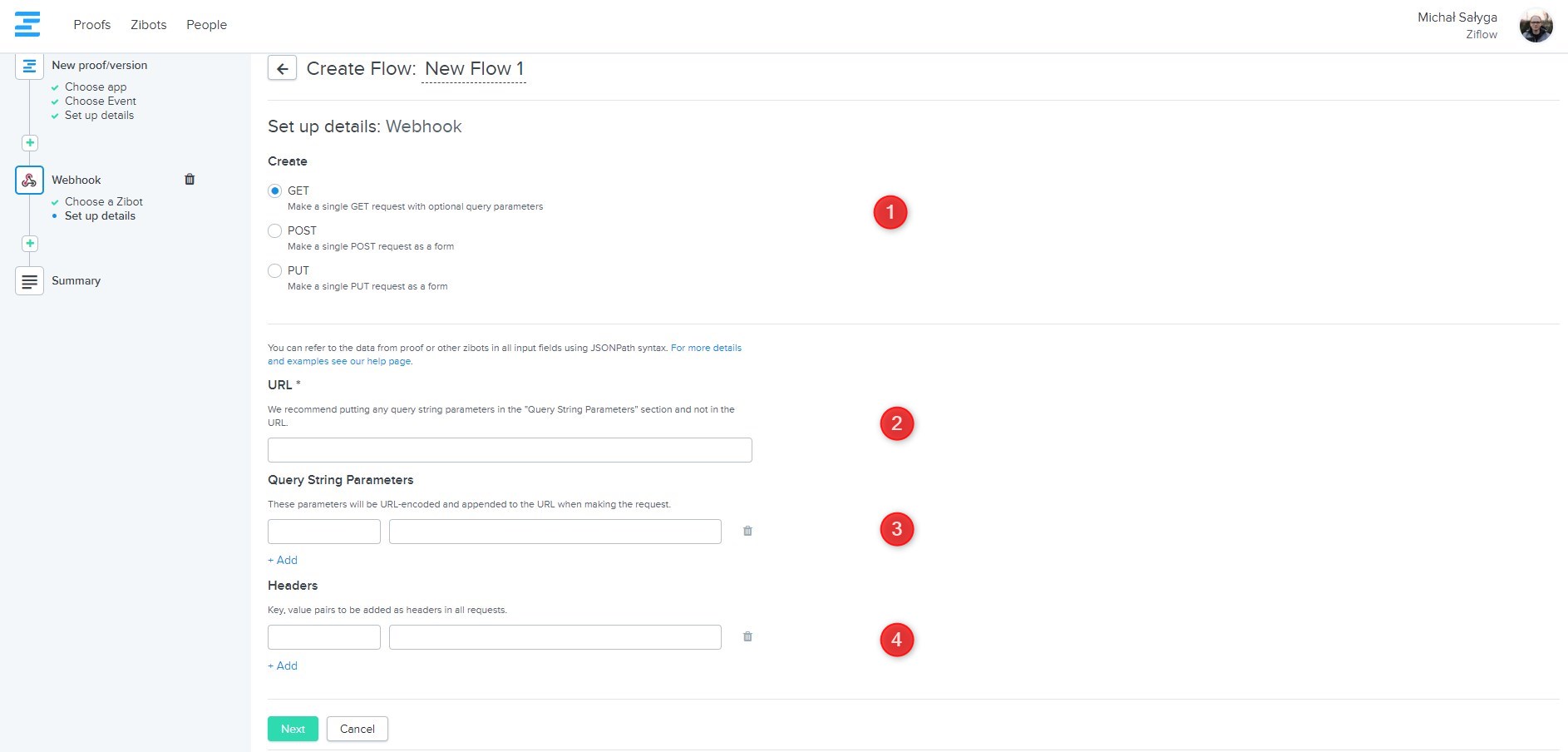Click the Ziflow logo icon
Viewport: 1568px width, 752px height.
point(27,24)
